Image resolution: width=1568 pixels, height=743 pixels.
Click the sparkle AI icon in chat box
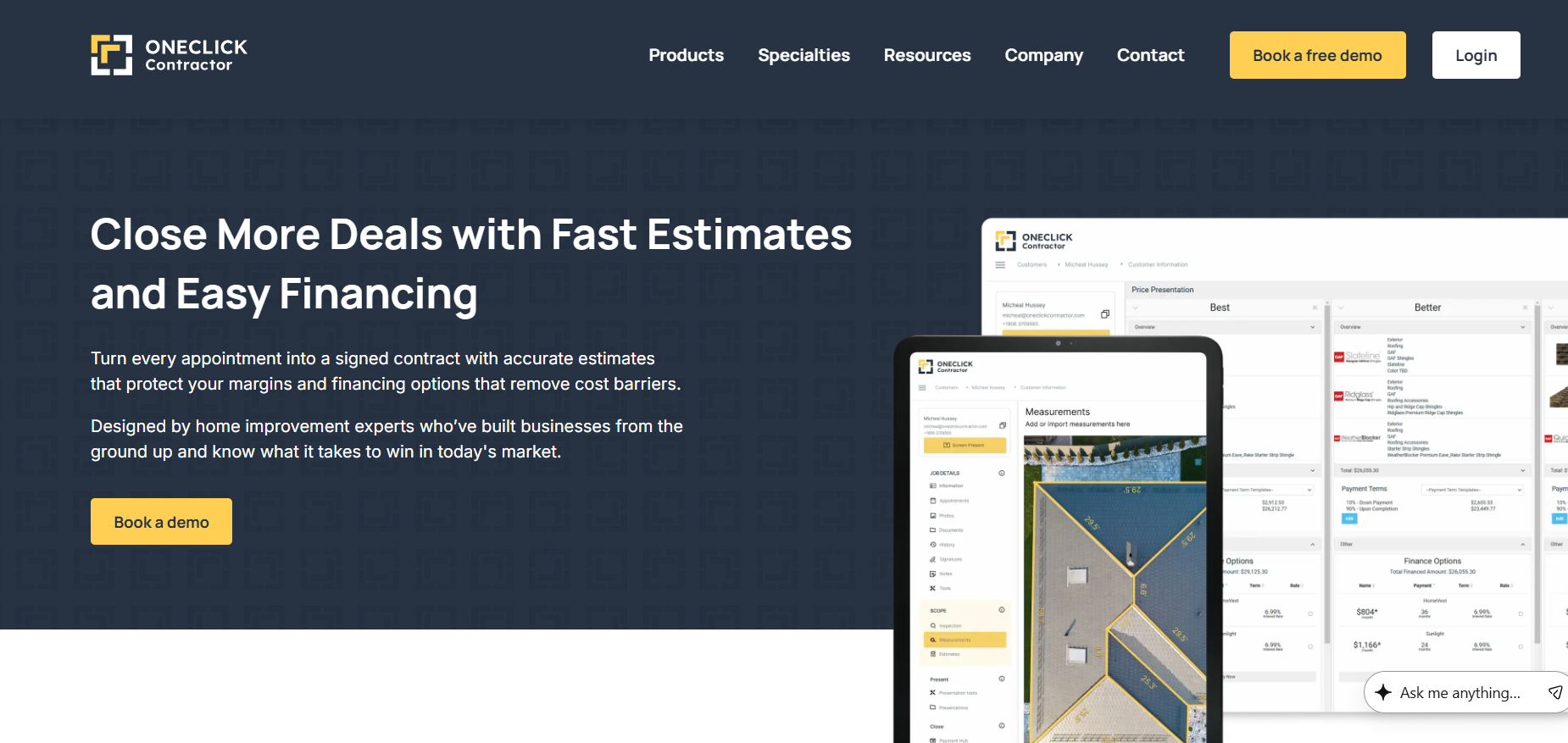1383,692
